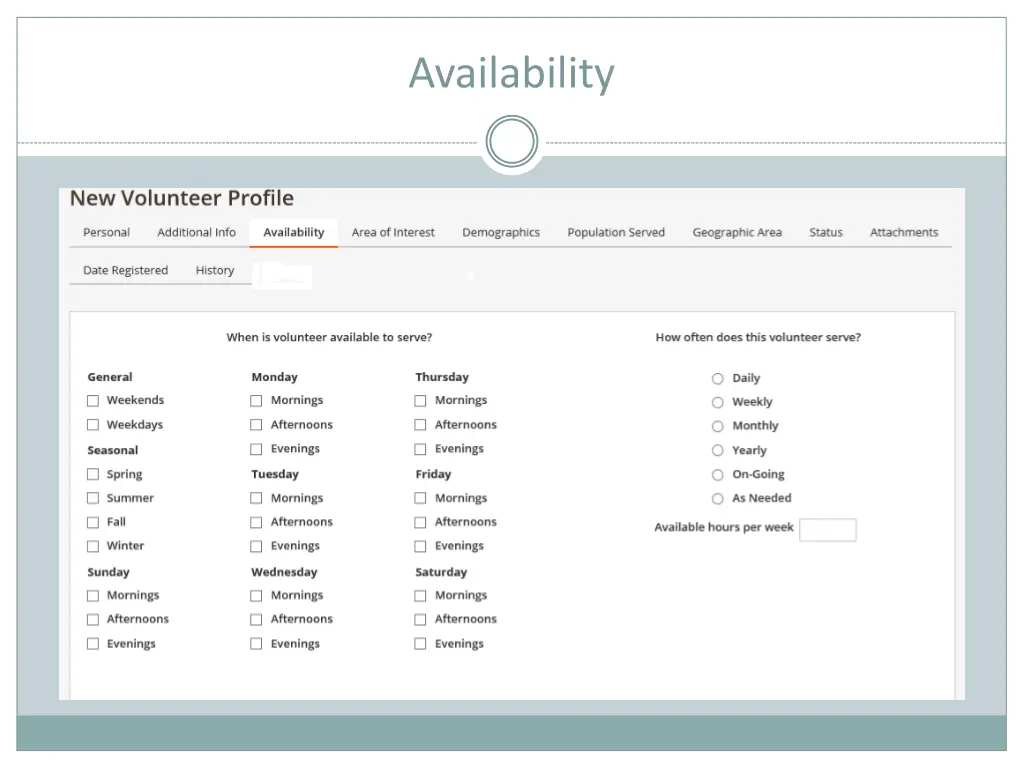1024x768 pixels.
Task: Open the Attachments tab
Action: 904,232
